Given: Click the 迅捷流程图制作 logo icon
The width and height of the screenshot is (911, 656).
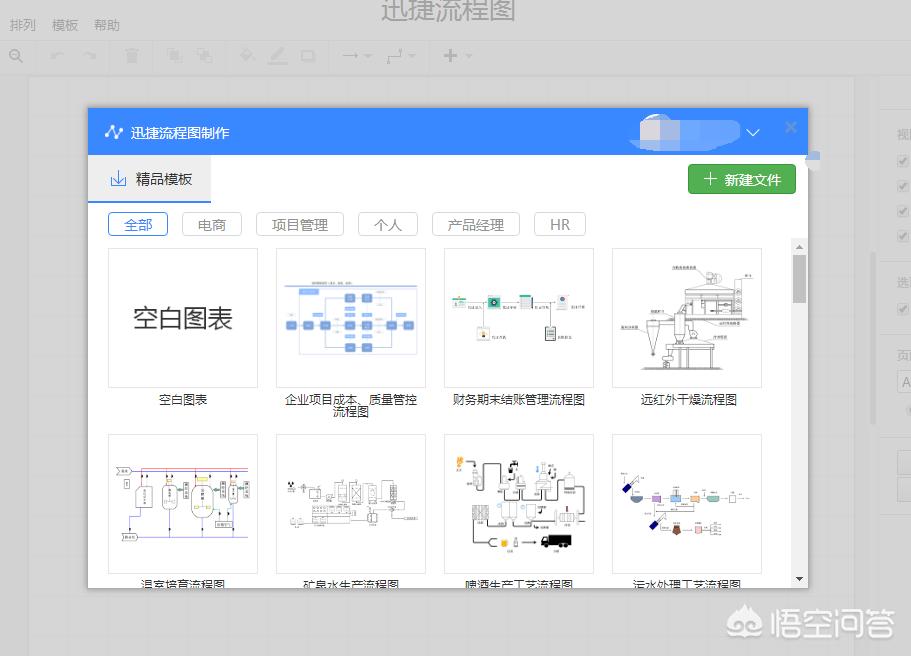Looking at the screenshot, I should (x=114, y=132).
